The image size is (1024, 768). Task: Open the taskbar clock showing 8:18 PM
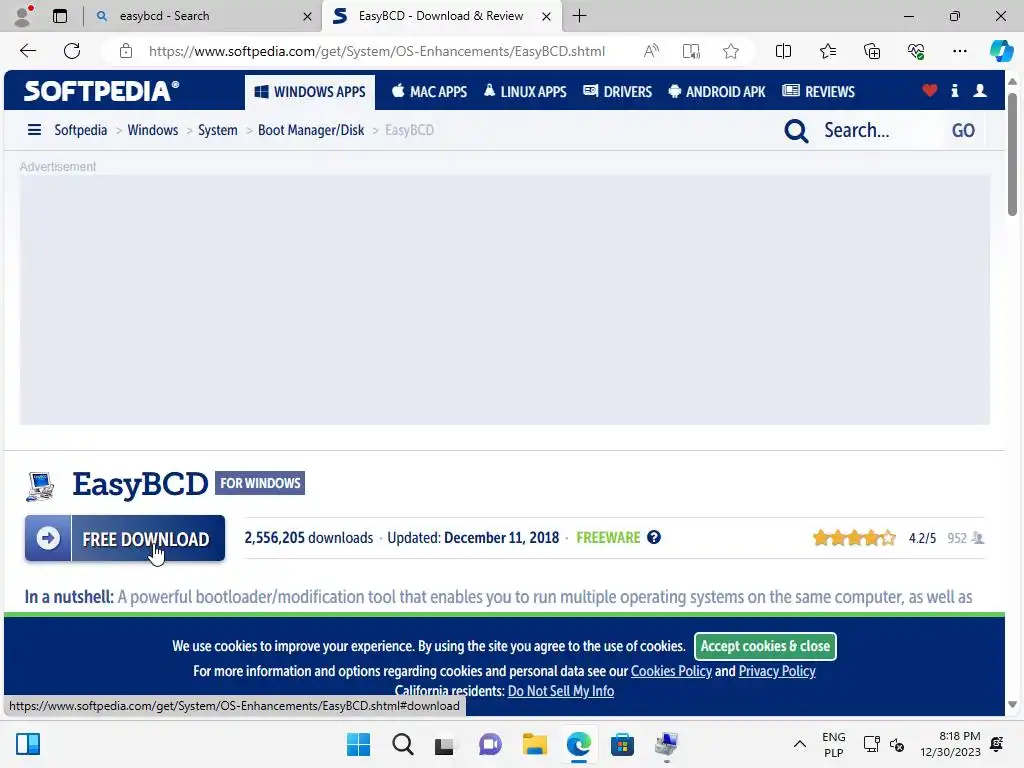[950, 744]
